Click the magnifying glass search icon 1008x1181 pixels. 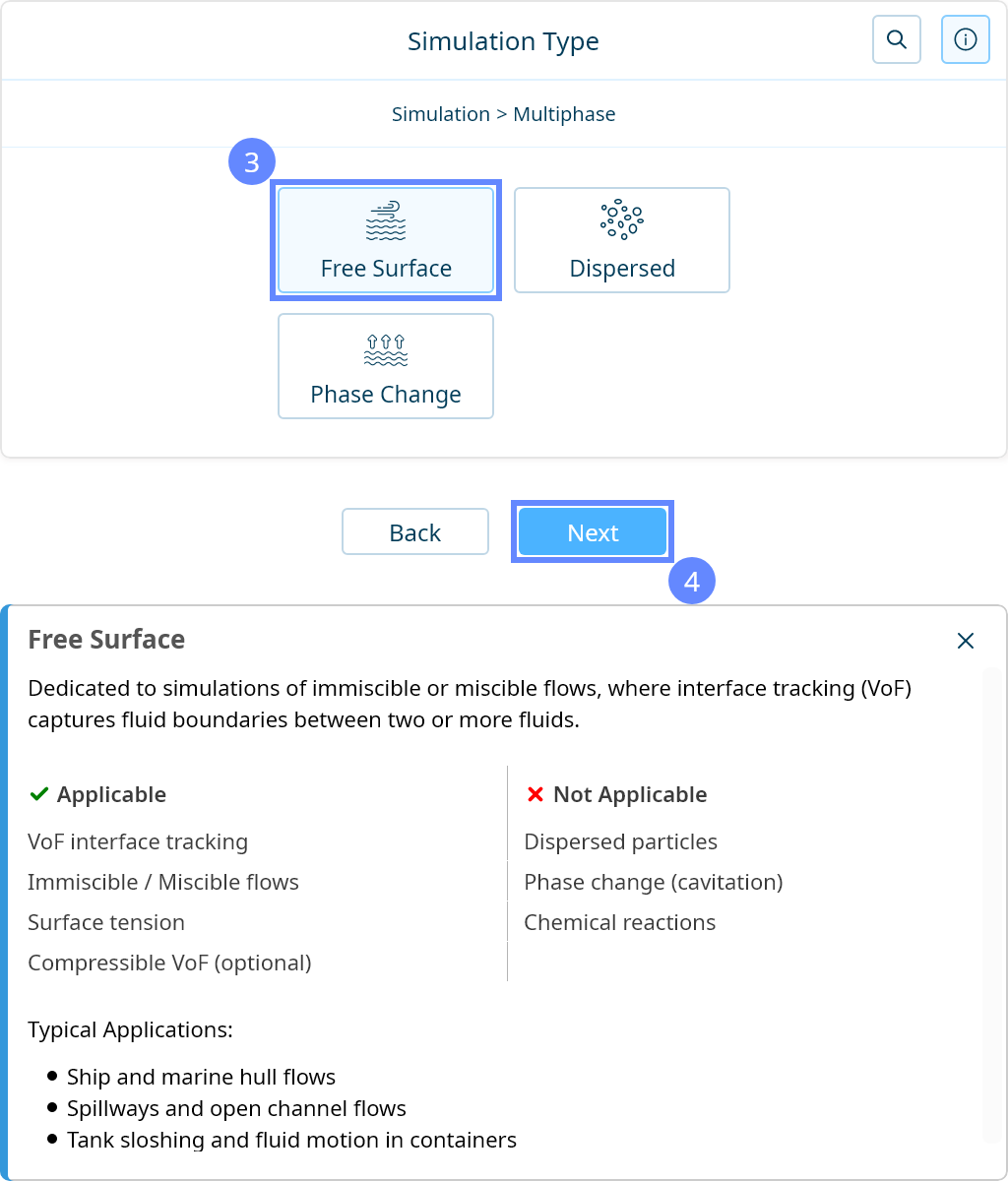896,40
